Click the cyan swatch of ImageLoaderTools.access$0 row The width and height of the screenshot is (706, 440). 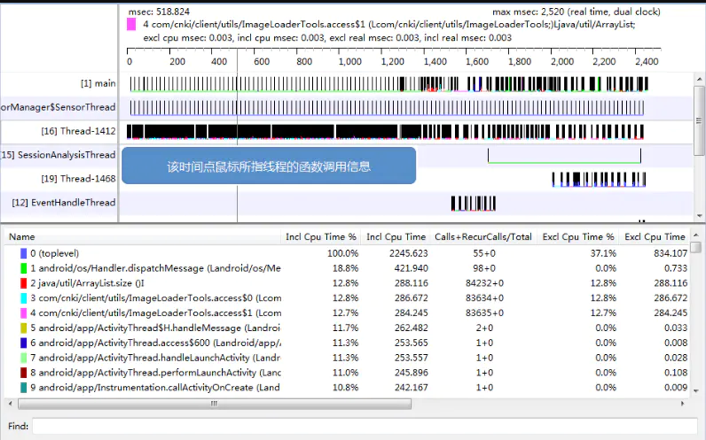(x=24, y=298)
